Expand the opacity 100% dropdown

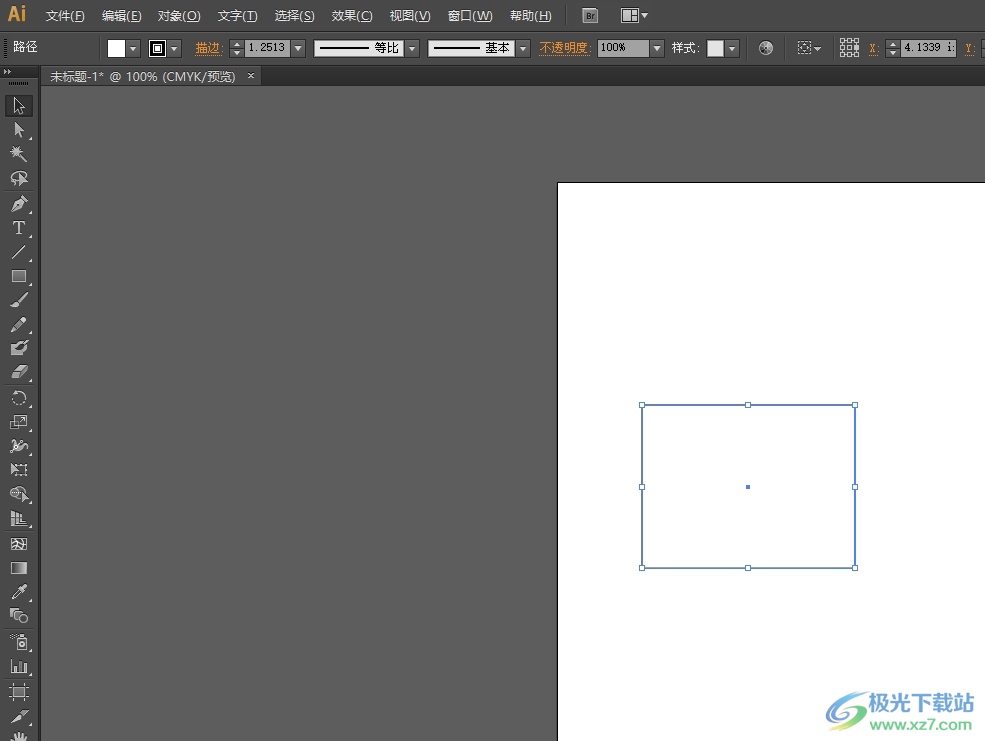[x=657, y=48]
